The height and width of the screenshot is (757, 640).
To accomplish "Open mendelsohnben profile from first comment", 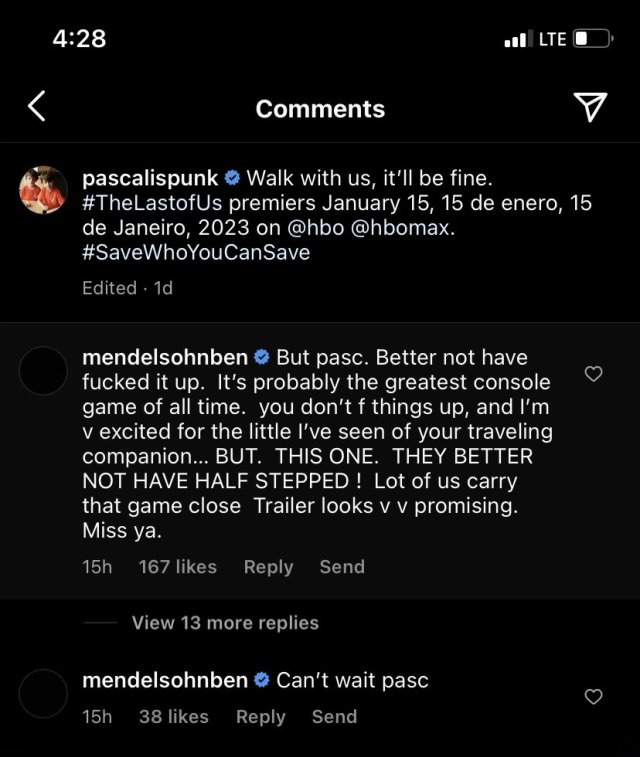I will [x=165, y=357].
